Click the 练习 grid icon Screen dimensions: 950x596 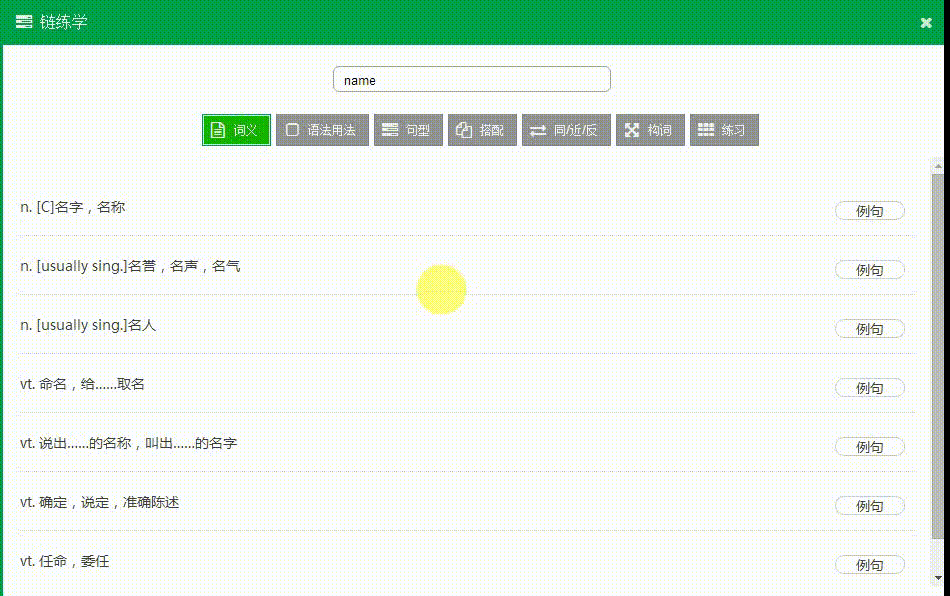click(x=706, y=130)
